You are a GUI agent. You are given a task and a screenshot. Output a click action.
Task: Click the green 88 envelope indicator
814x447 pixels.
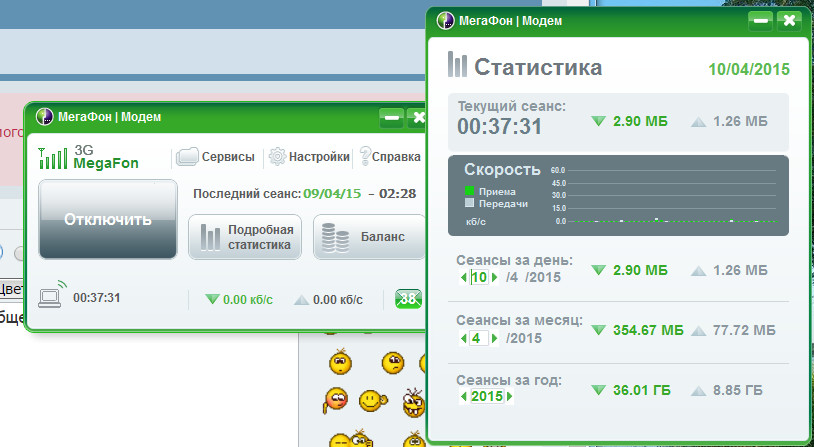(x=408, y=298)
